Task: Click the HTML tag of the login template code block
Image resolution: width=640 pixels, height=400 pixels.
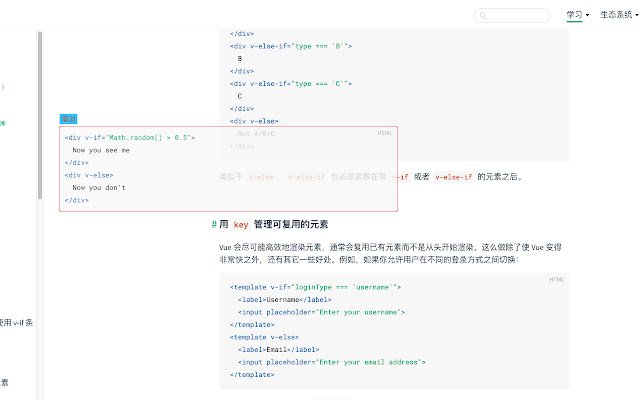Action: 556,280
